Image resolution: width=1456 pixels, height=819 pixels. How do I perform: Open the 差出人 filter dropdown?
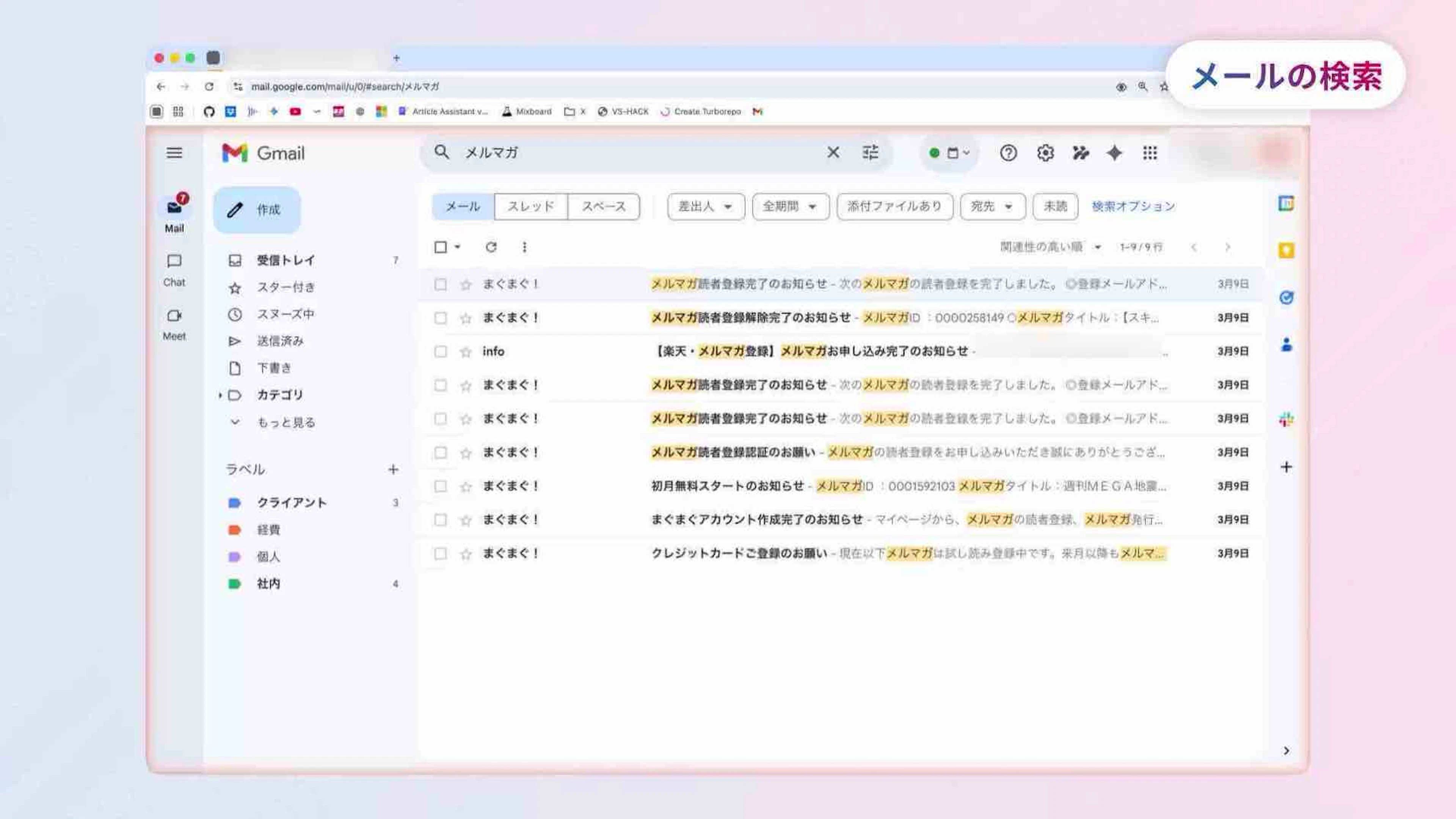coord(705,206)
